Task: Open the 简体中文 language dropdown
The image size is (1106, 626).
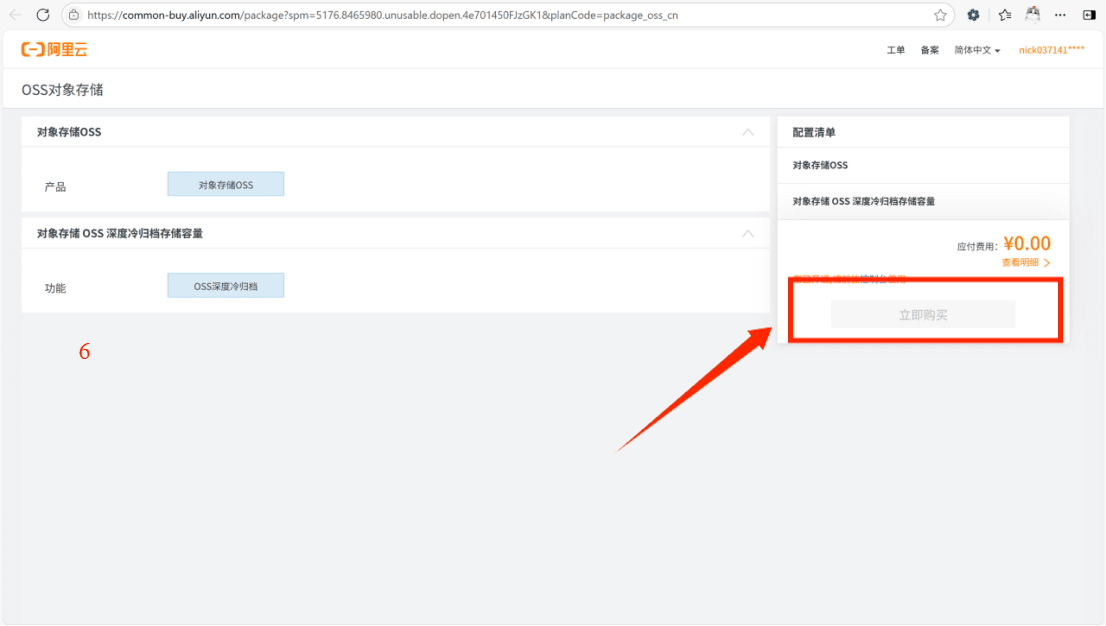Action: pyautogui.click(x=977, y=49)
